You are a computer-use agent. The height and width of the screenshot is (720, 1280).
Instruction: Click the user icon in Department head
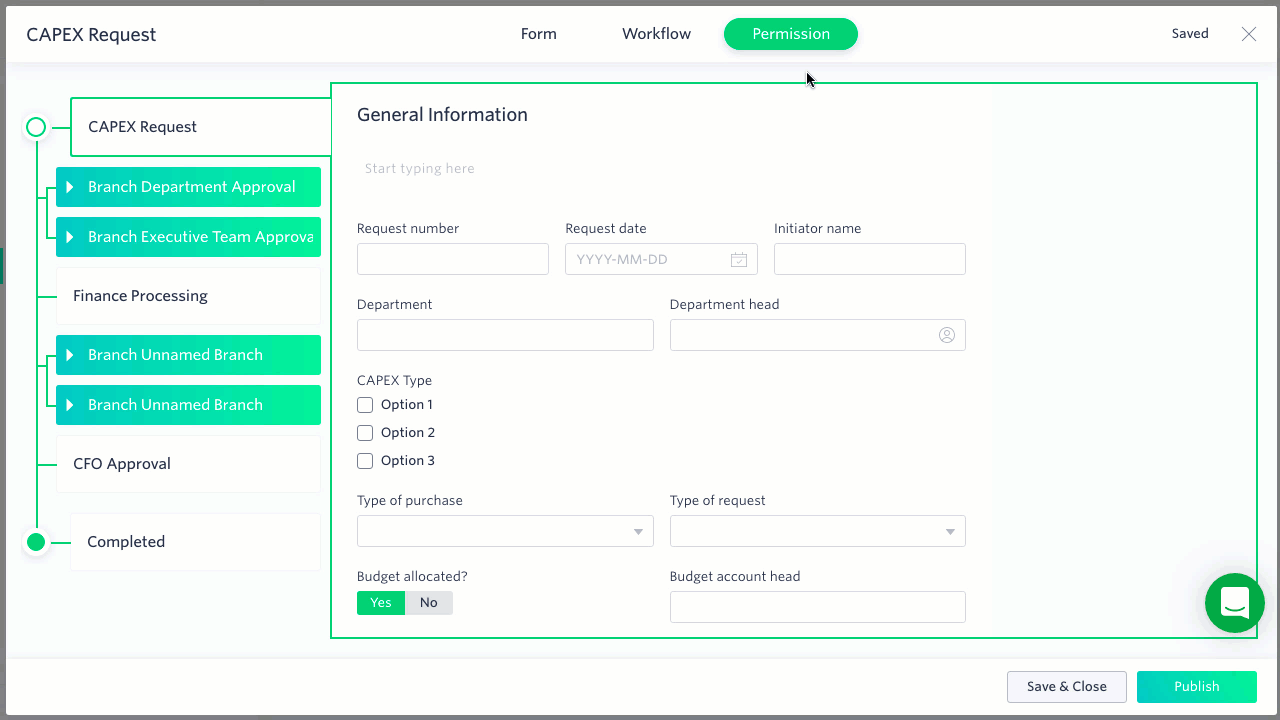(x=947, y=335)
